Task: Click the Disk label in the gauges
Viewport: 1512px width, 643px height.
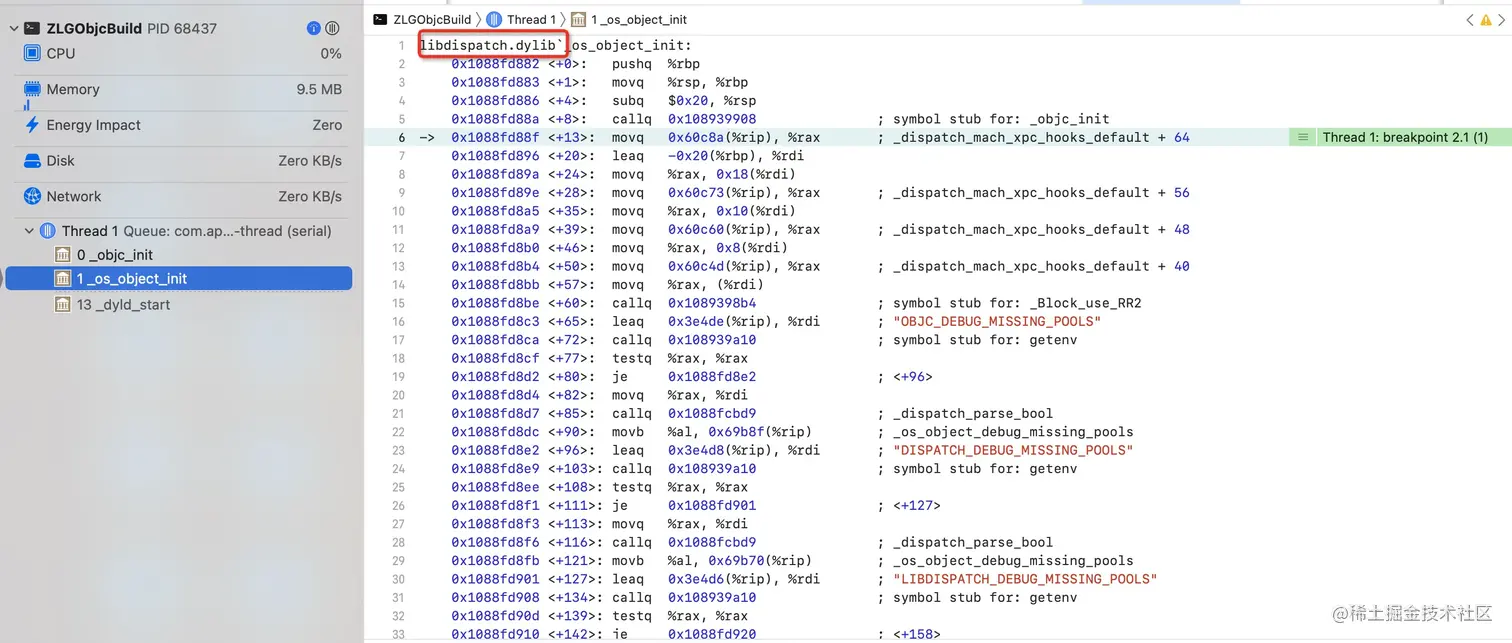Action: (61, 161)
